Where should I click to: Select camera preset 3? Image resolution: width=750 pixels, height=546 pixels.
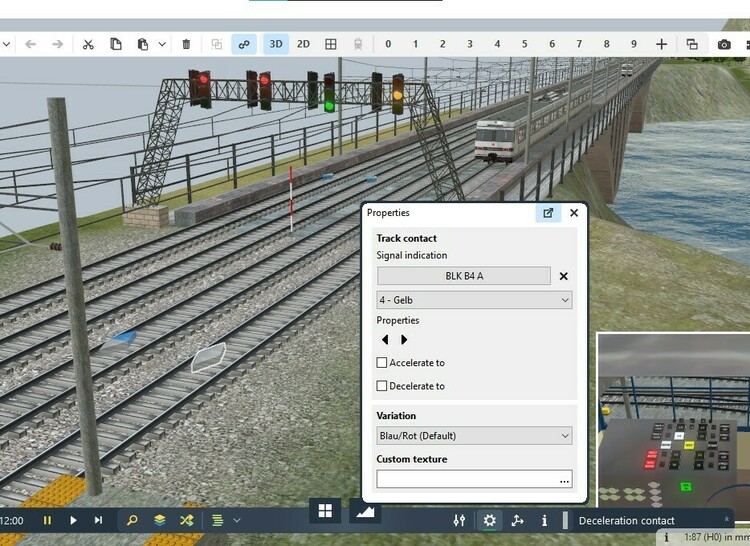coord(470,44)
